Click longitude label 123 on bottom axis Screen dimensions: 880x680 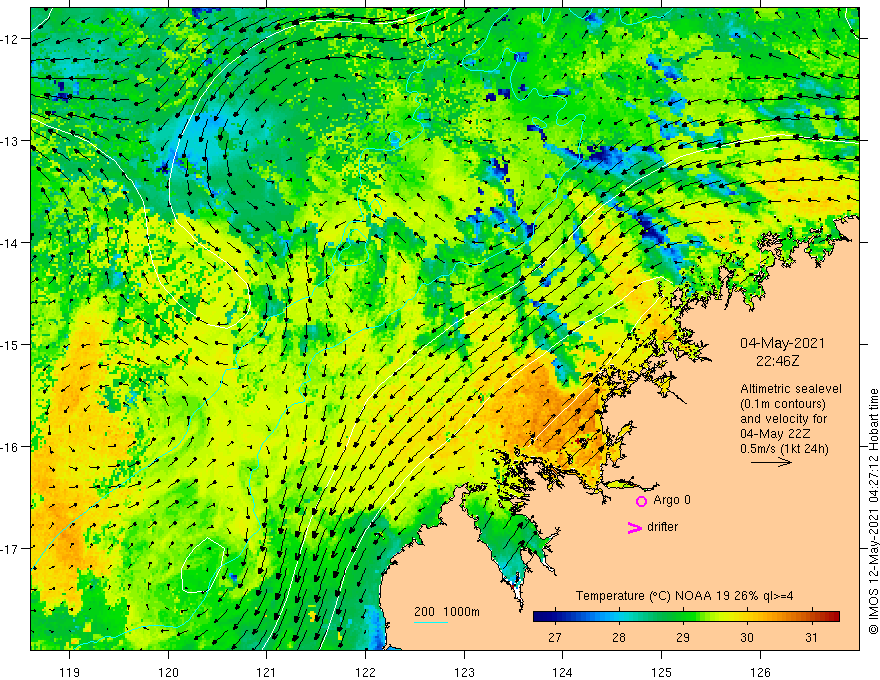pos(464,672)
